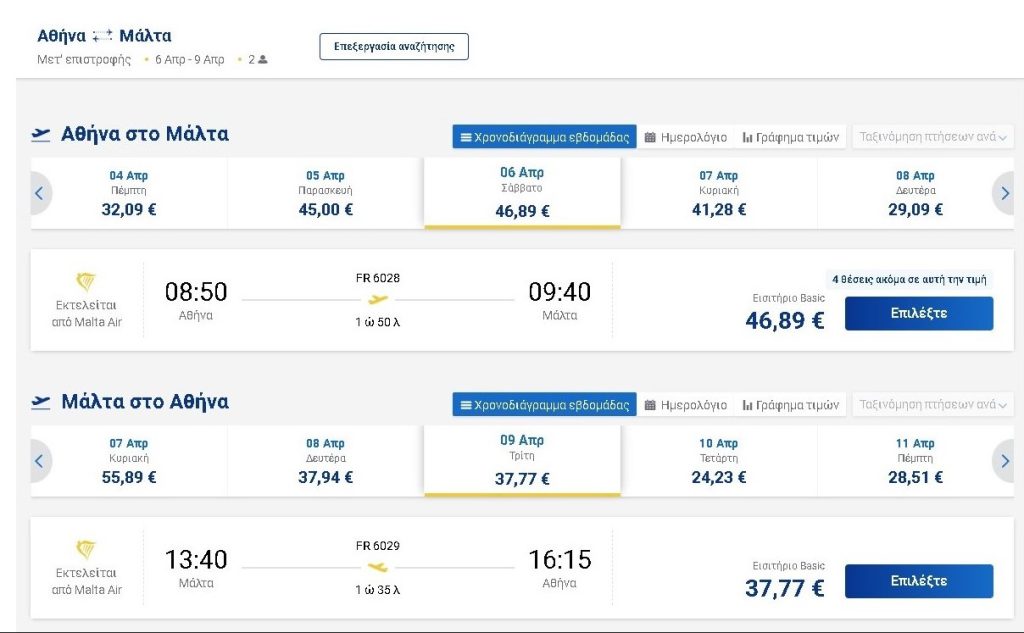Click next dates arrow for Malta to Athens
This screenshot has height=633, width=1024.
(x=1004, y=461)
